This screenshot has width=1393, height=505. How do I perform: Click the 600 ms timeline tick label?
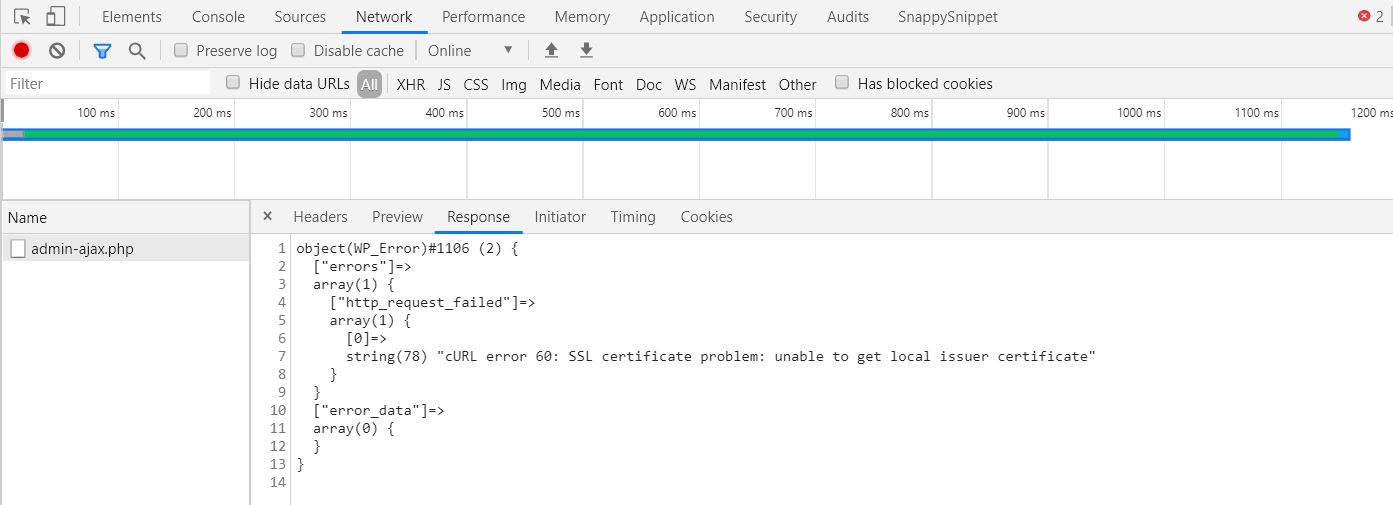point(677,113)
